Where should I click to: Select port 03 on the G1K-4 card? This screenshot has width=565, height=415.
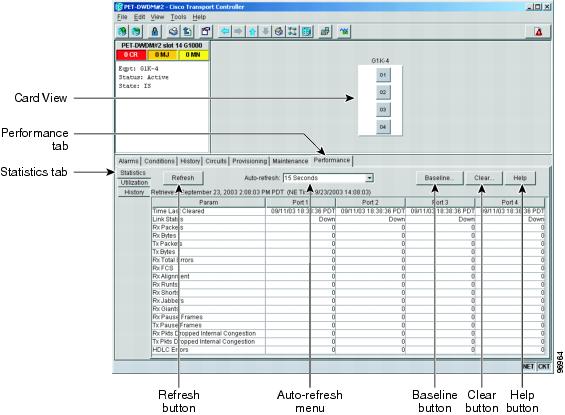click(383, 110)
